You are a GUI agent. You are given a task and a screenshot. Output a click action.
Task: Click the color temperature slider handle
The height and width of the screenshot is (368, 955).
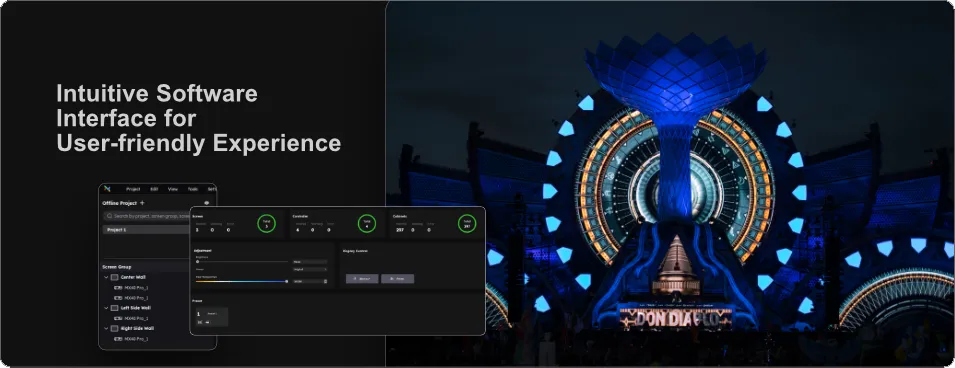click(287, 281)
